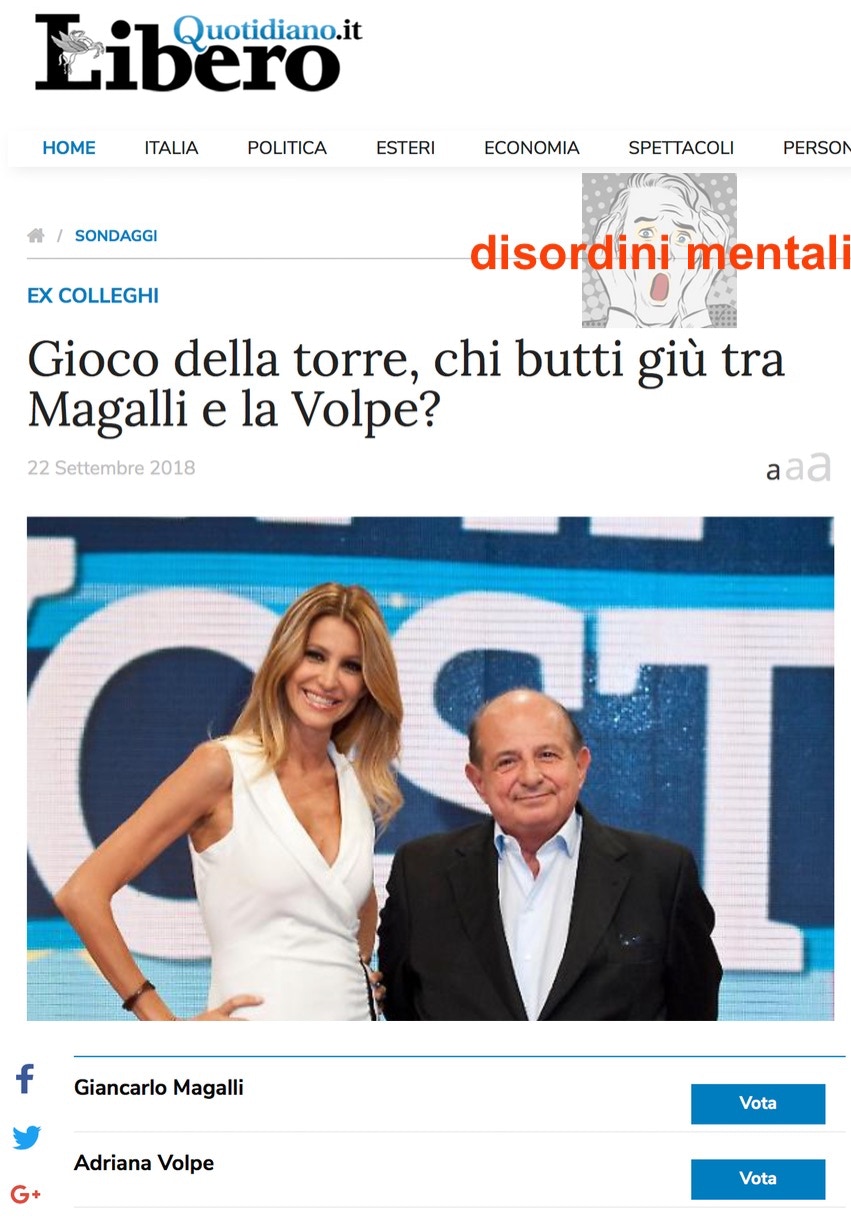Vote for Adriana Volpe
851x1232 pixels.
[x=758, y=1179]
